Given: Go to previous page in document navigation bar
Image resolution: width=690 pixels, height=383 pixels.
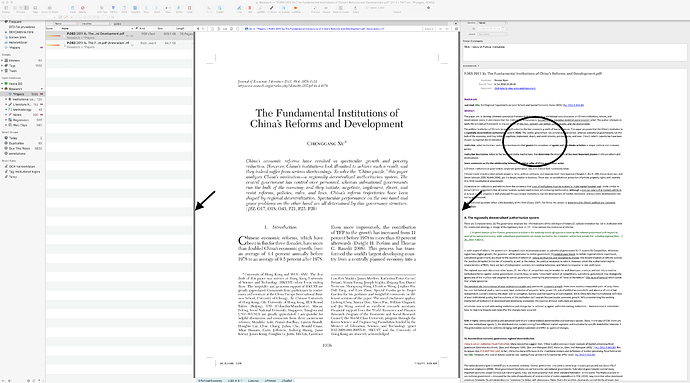Looking at the screenshot, I should [198, 29].
